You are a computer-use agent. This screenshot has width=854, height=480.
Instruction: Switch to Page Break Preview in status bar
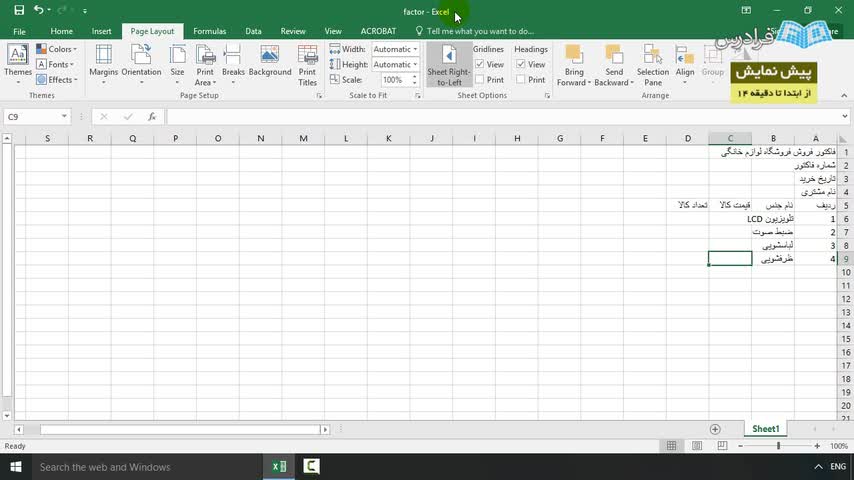click(722, 446)
